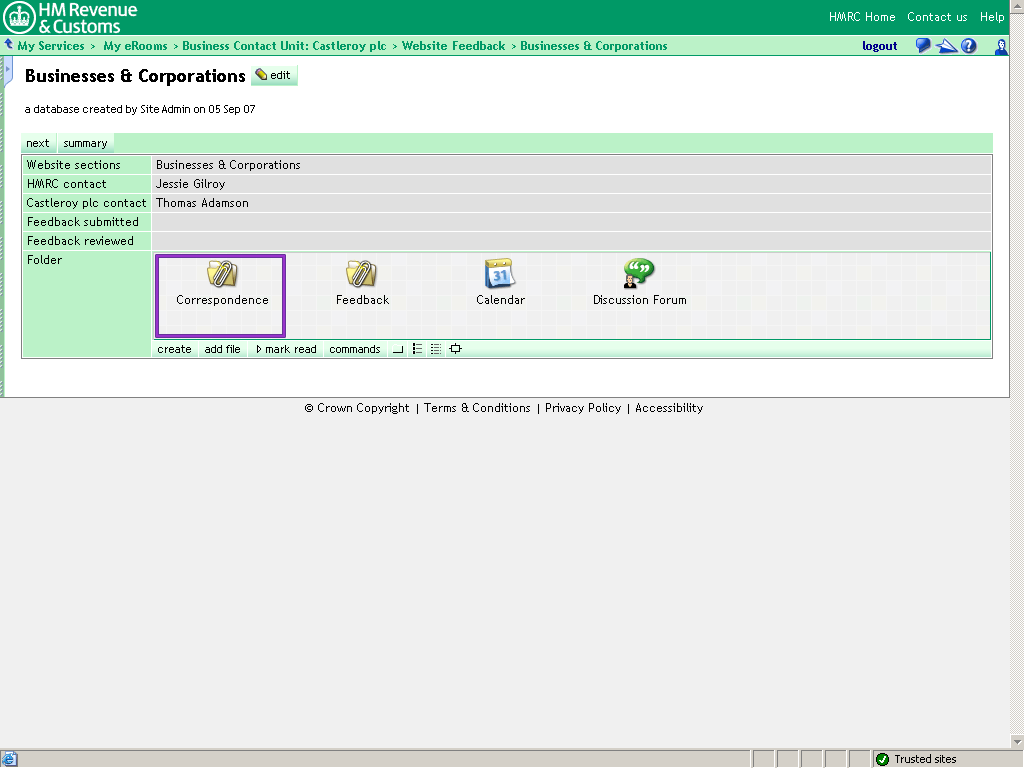The height and width of the screenshot is (768, 1024).
Task: Click the blue chat bubble icon
Action: pyautogui.click(x=923, y=46)
